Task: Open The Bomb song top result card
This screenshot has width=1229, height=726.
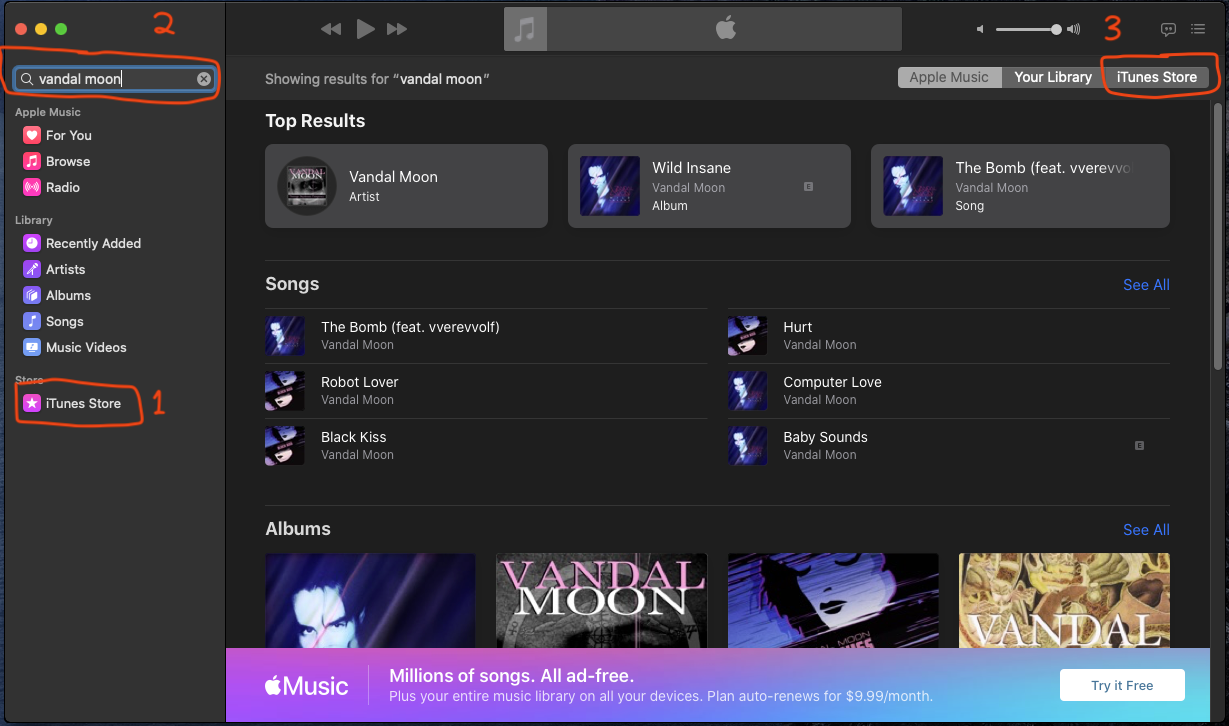Action: click(x=1020, y=186)
